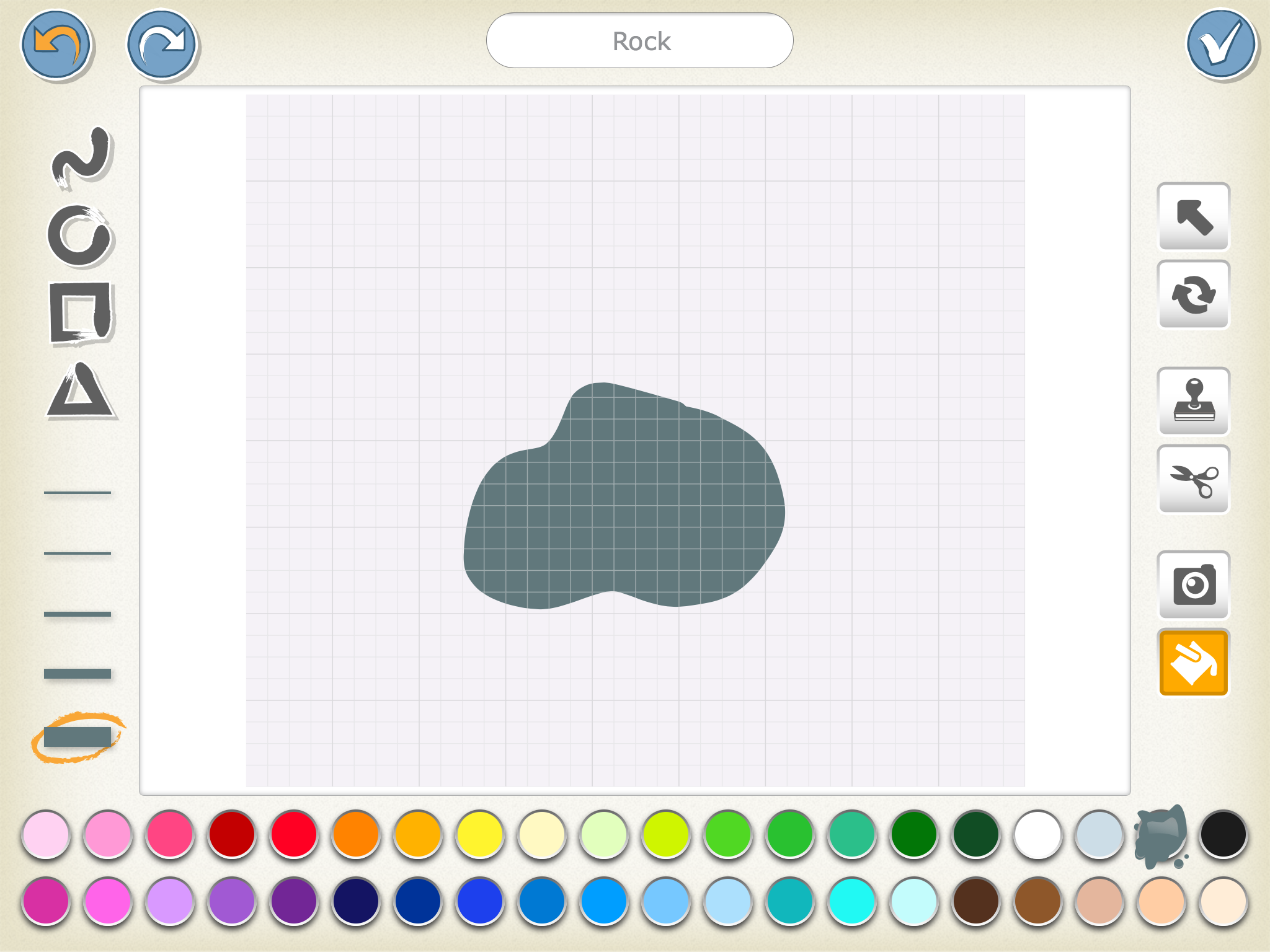Select the freehand squiggle line tool
Image resolution: width=1270 pixels, height=952 pixels.
[81, 157]
